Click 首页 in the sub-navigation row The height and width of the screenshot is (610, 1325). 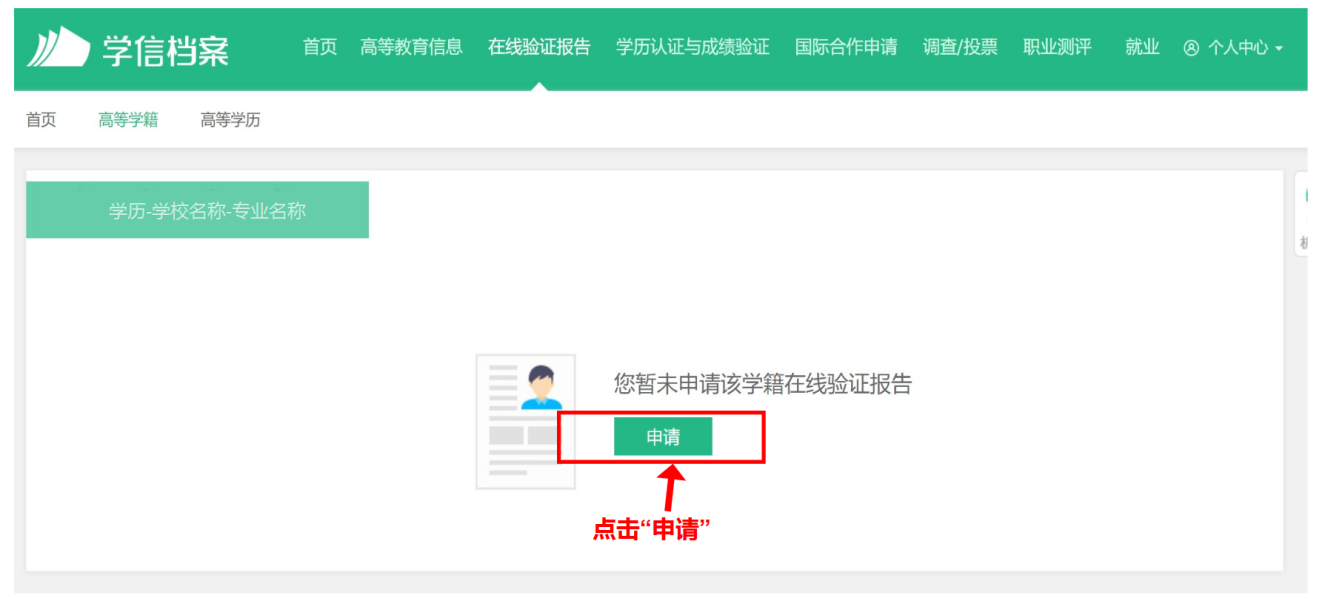coord(41,120)
